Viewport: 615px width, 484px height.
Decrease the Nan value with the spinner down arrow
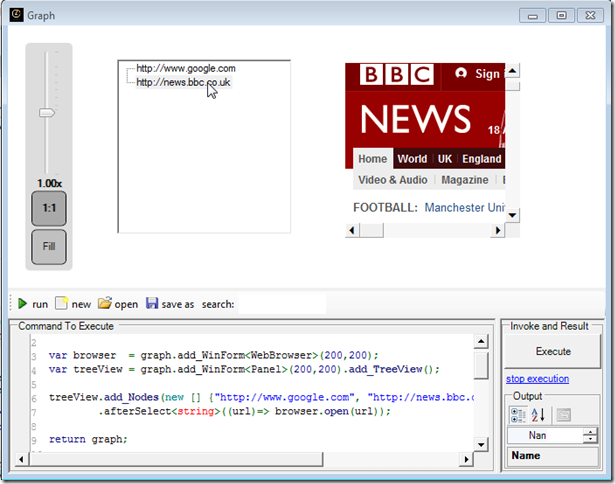coord(590,439)
